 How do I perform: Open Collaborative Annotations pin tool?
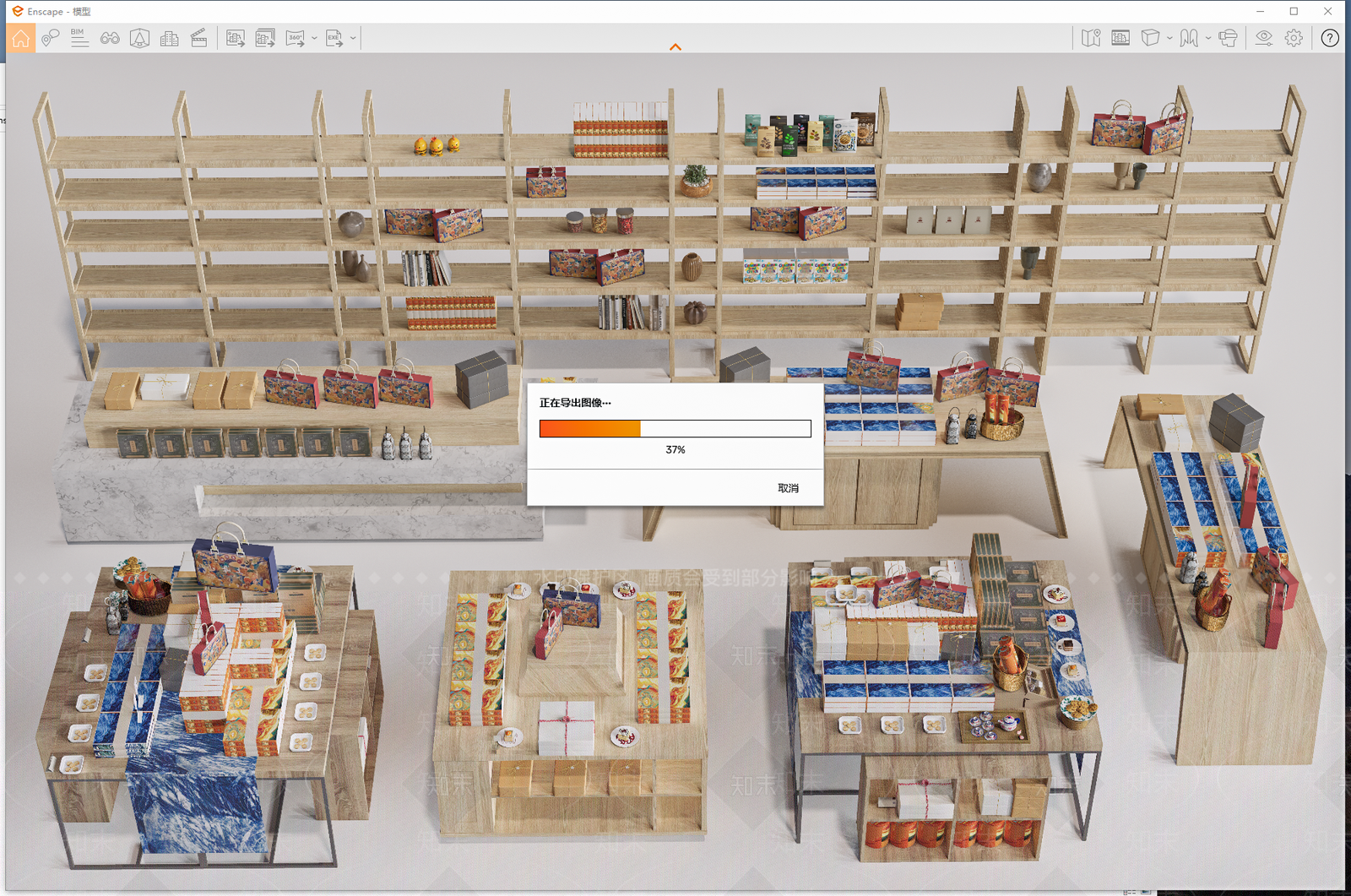point(51,38)
